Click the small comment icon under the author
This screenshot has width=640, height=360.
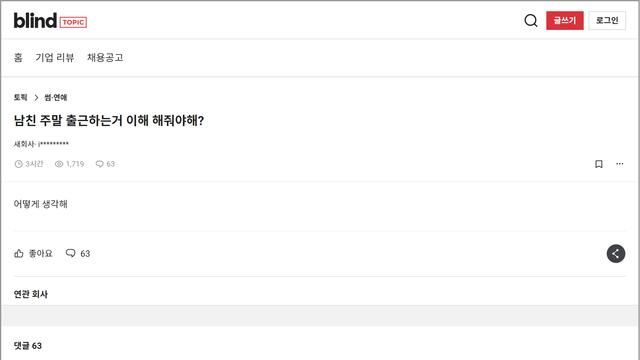pyautogui.click(x=99, y=164)
